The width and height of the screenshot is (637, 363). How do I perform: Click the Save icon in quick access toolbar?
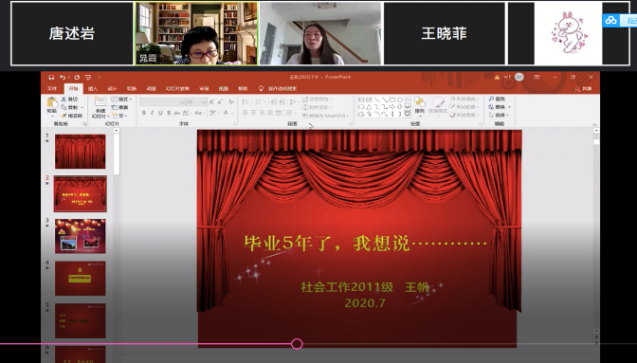pyautogui.click(x=51, y=77)
